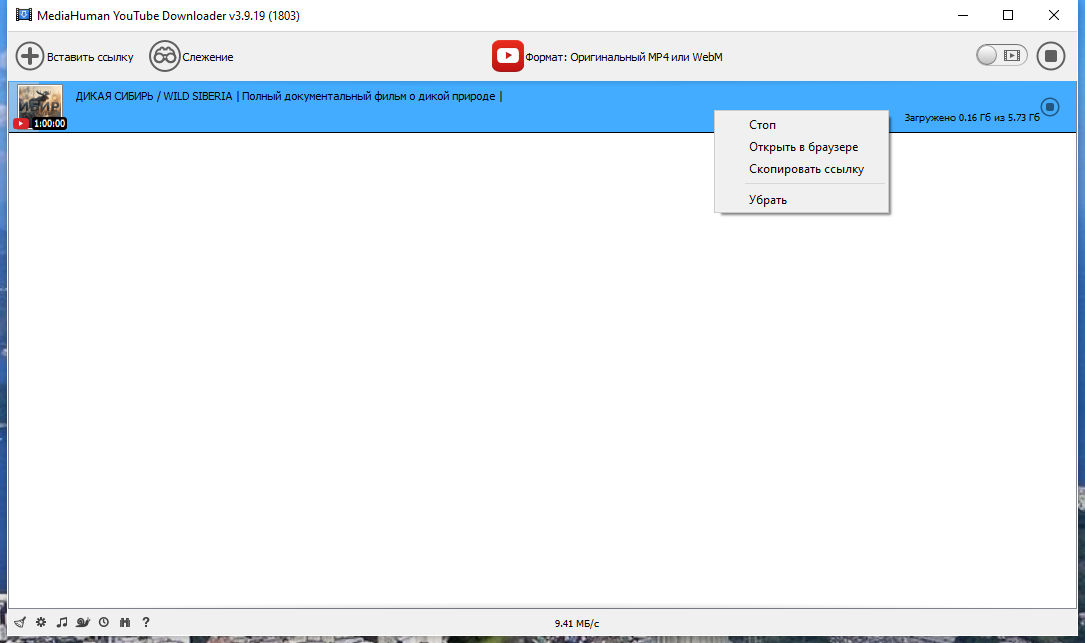Click the stop-all button in top toolbar
Image resolution: width=1085 pixels, height=643 pixels.
tap(1050, 56)
